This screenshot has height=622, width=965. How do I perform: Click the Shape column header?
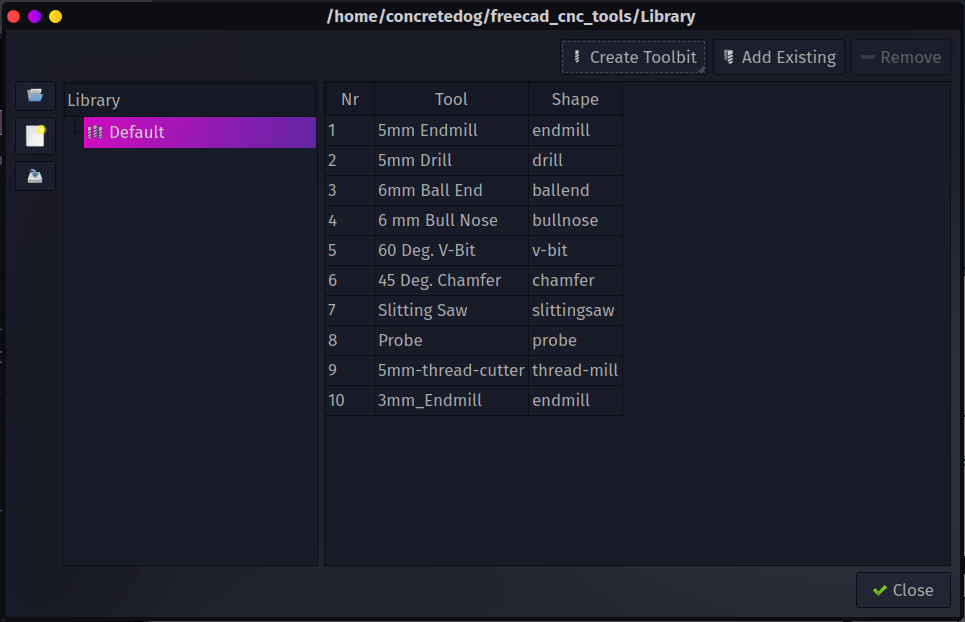pyautogui.click(x=575, y=99)
